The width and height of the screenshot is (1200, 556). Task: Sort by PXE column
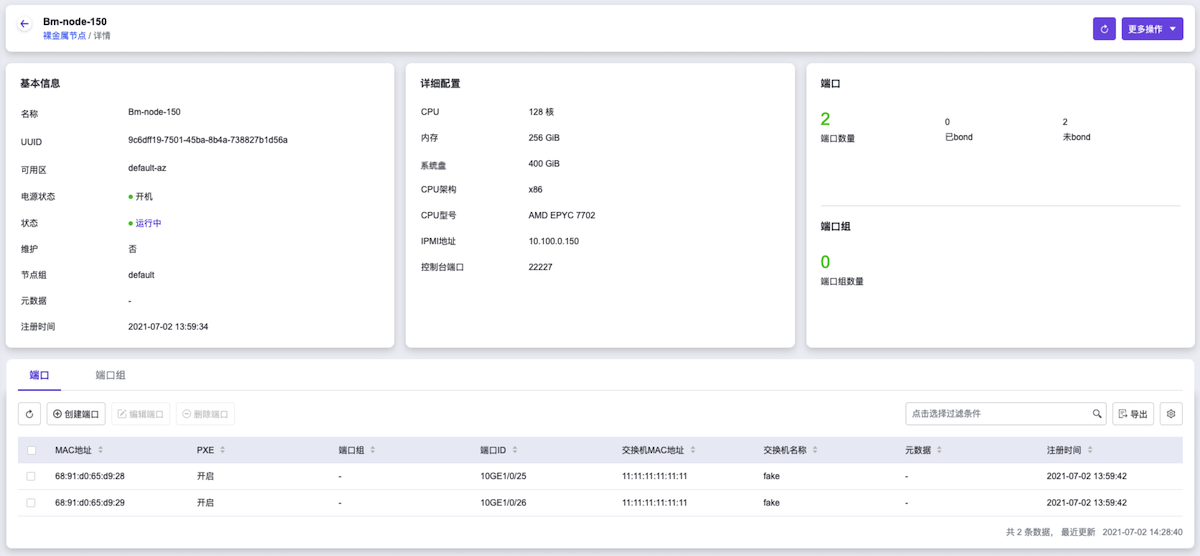[x=222, y=450]
